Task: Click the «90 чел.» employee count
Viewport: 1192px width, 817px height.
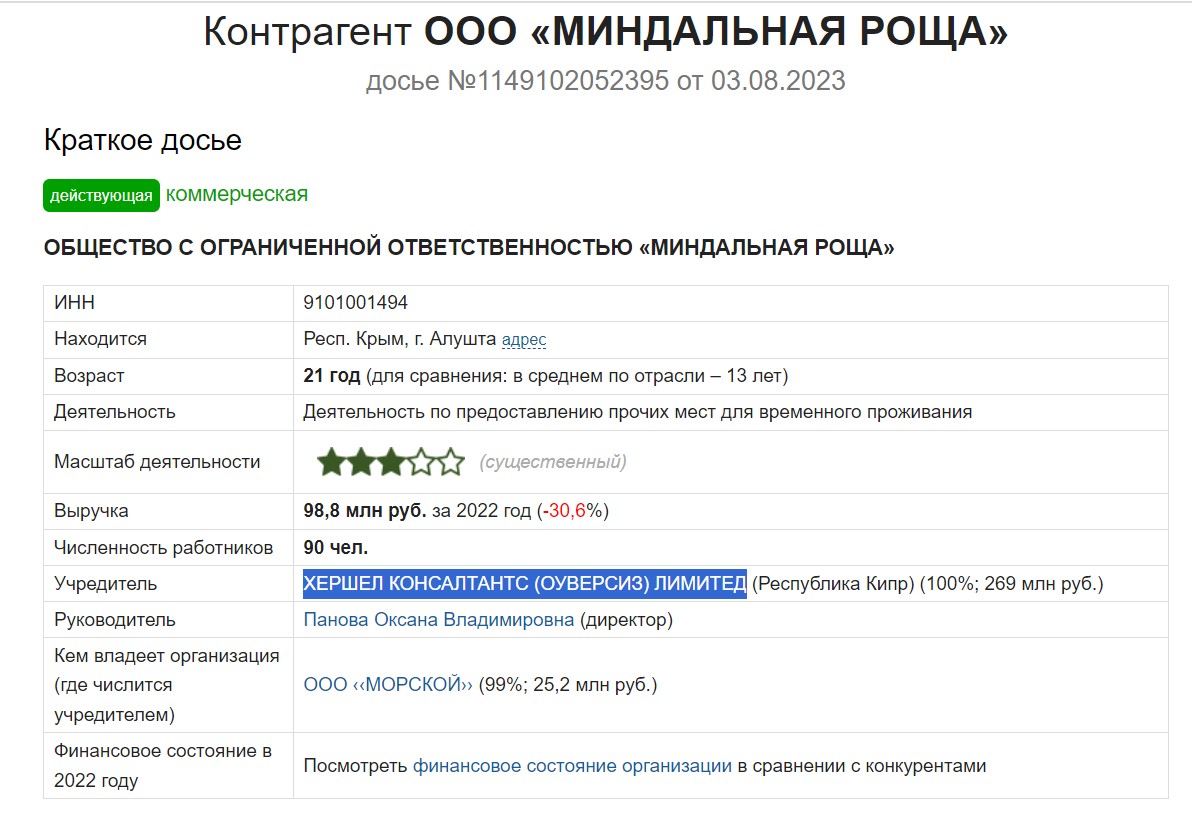Action: (336, 548)
